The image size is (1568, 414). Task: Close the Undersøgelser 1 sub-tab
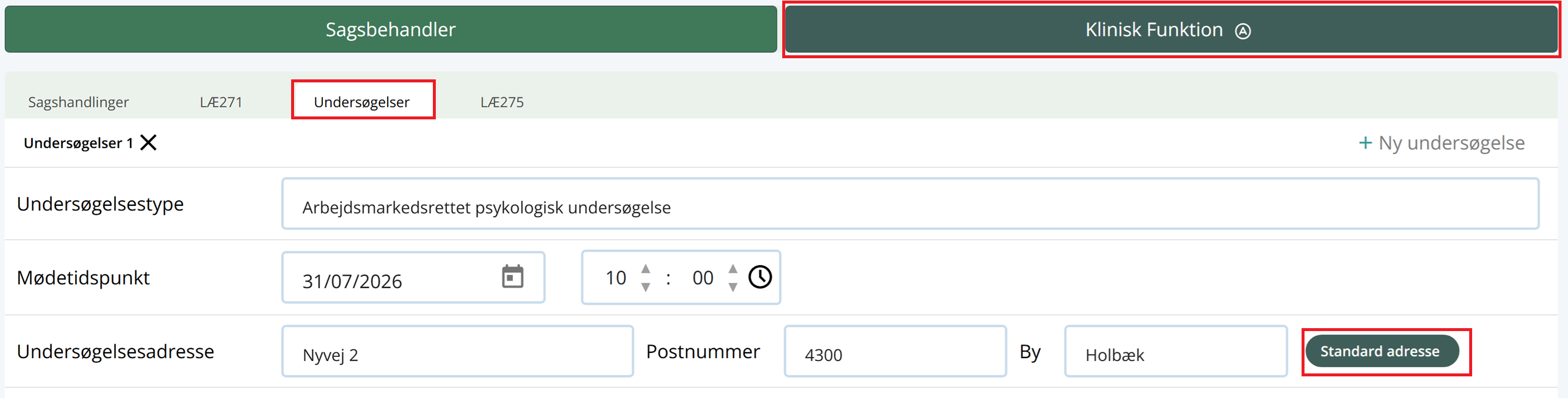coord(149,142)
